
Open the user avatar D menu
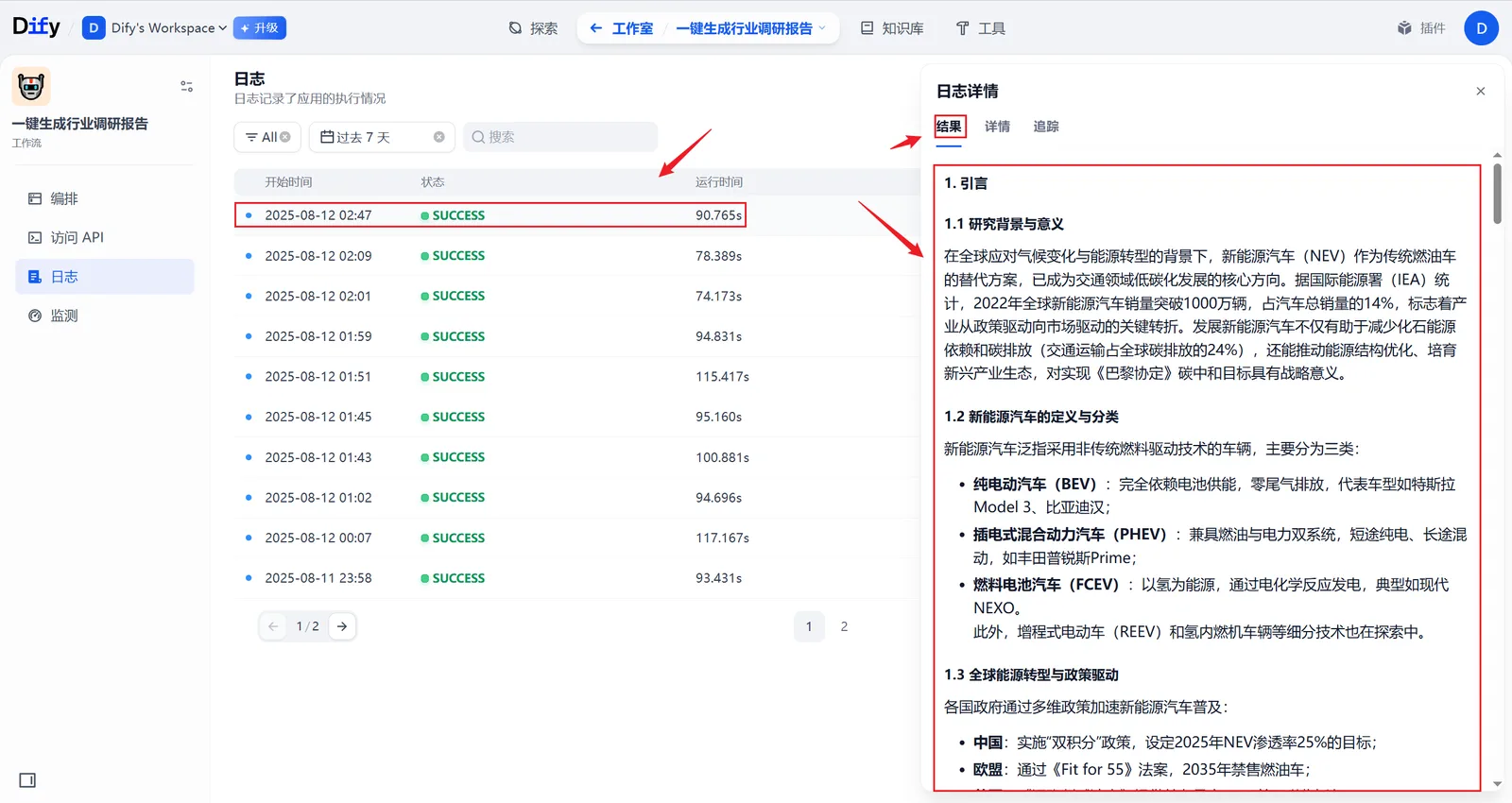coord(1481,28)
